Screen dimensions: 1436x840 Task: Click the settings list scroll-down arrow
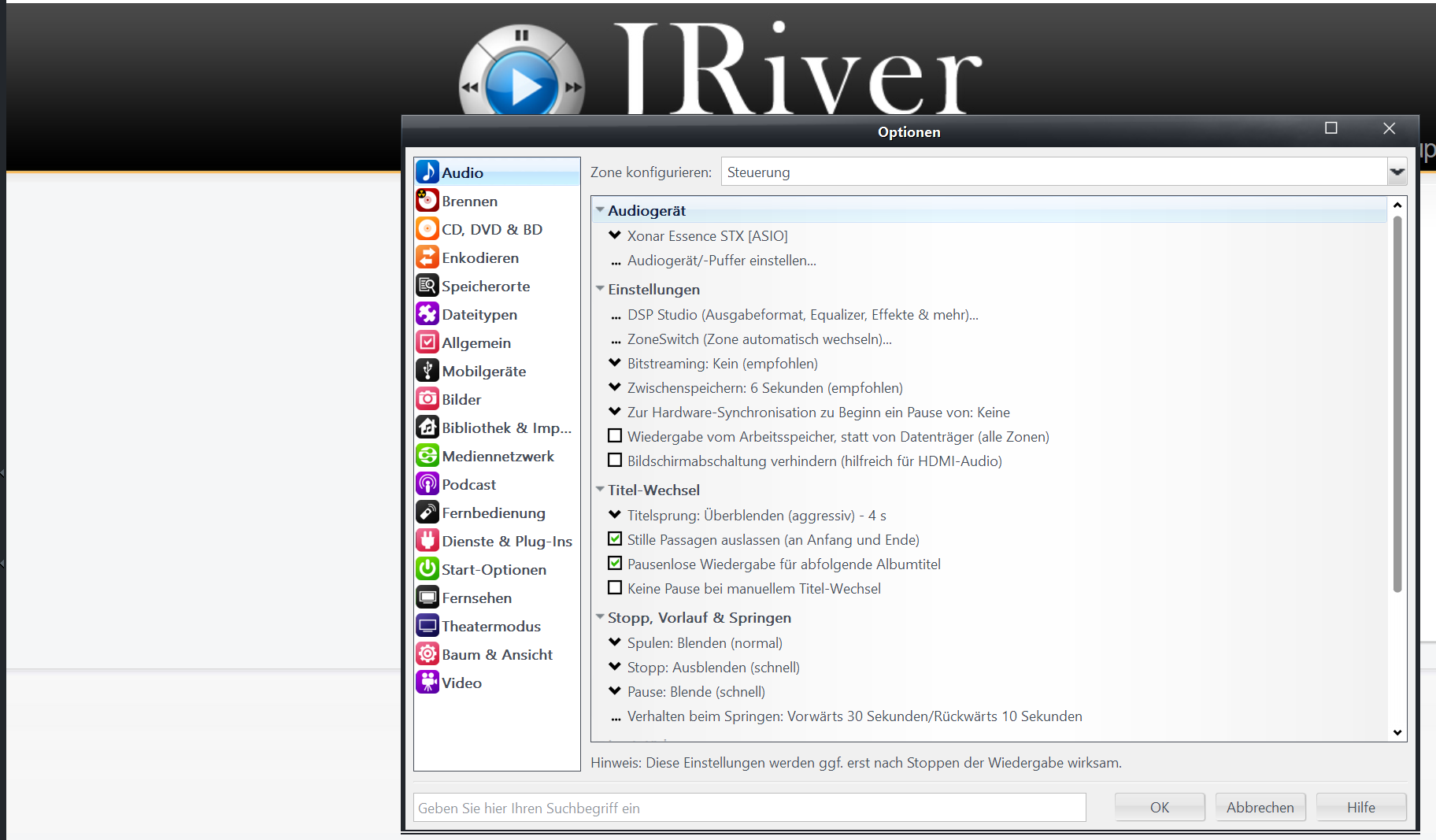(1397, 732)
